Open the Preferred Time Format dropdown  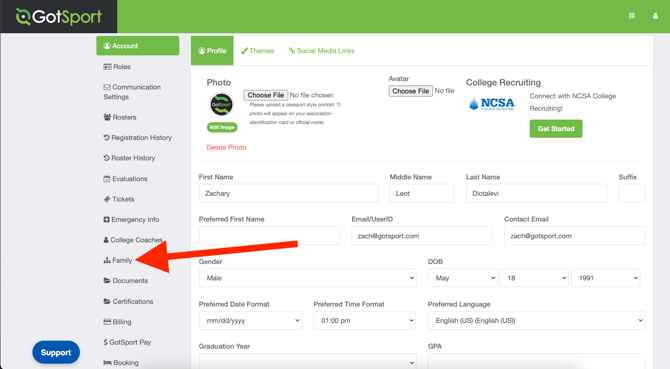pos(364,320)
